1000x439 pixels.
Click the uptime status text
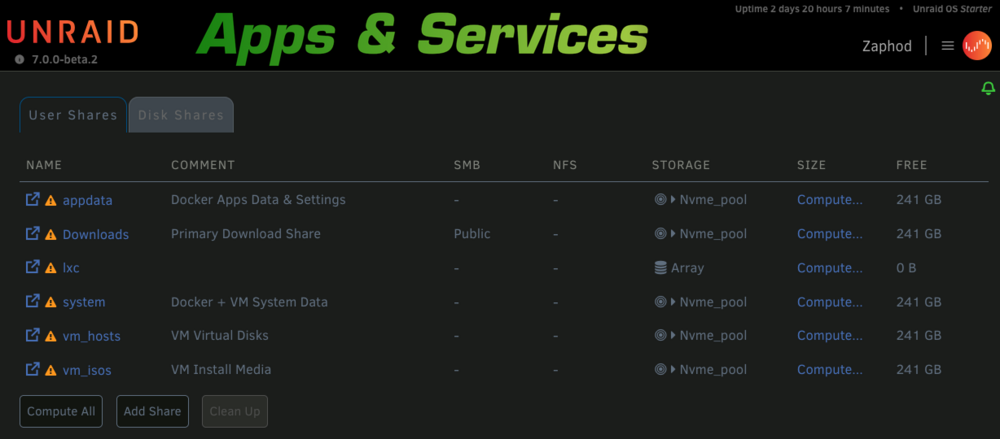(x=812, y=9)
